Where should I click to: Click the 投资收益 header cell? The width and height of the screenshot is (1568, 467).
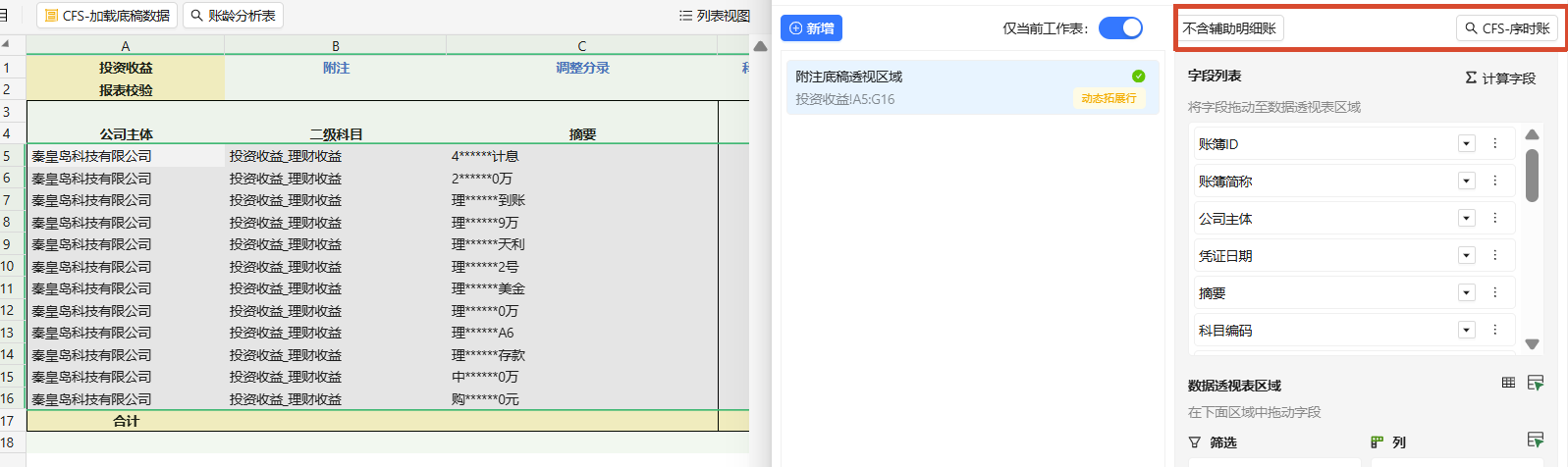[x=126, y=68]
